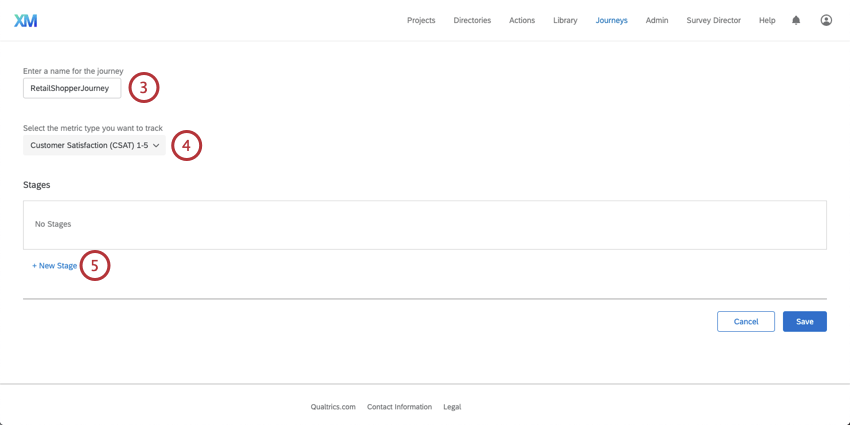
Task: Click the "No Stages" text
Action: [x=53, y=224]
